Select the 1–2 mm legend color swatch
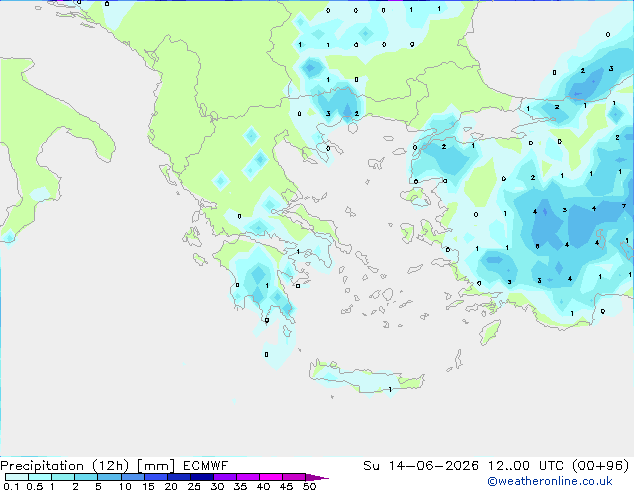This screenshot has width=634, height=490. [63, 477]
